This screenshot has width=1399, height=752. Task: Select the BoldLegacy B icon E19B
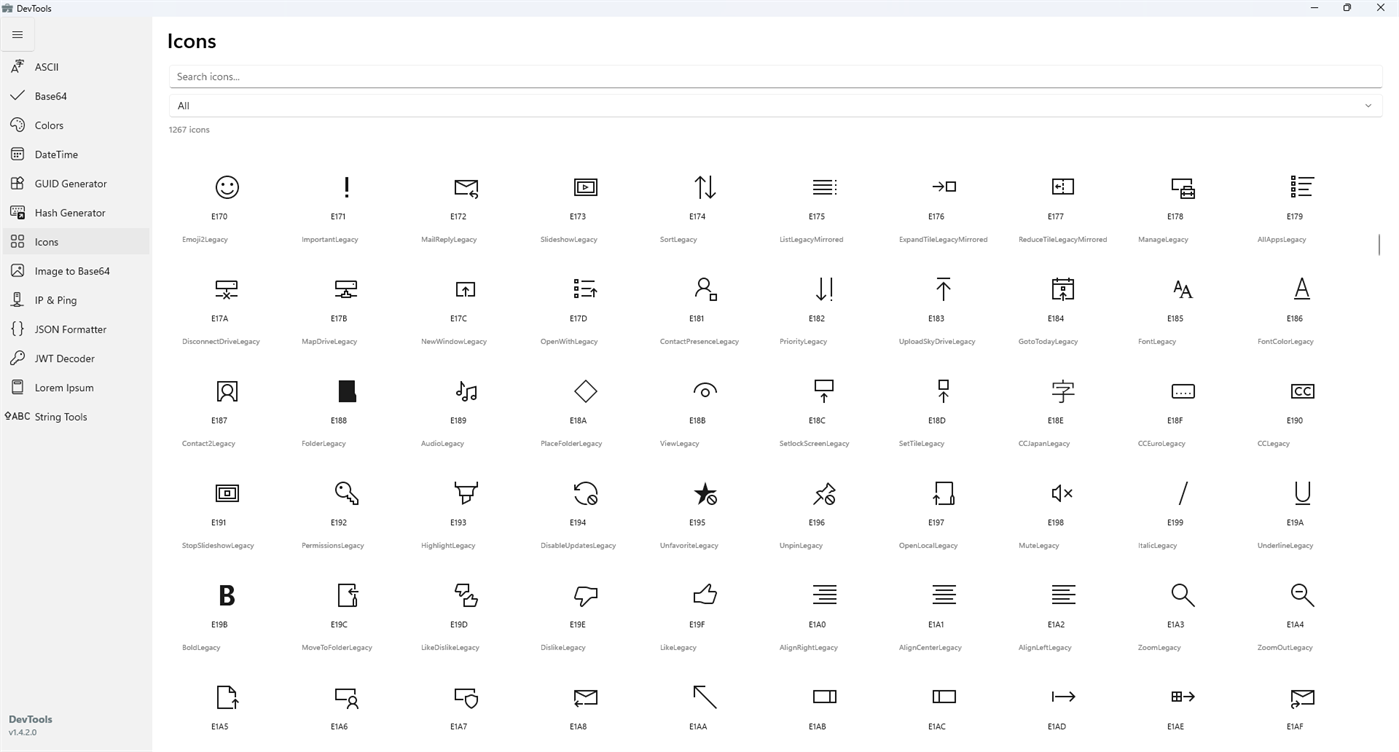click(227, 595)
